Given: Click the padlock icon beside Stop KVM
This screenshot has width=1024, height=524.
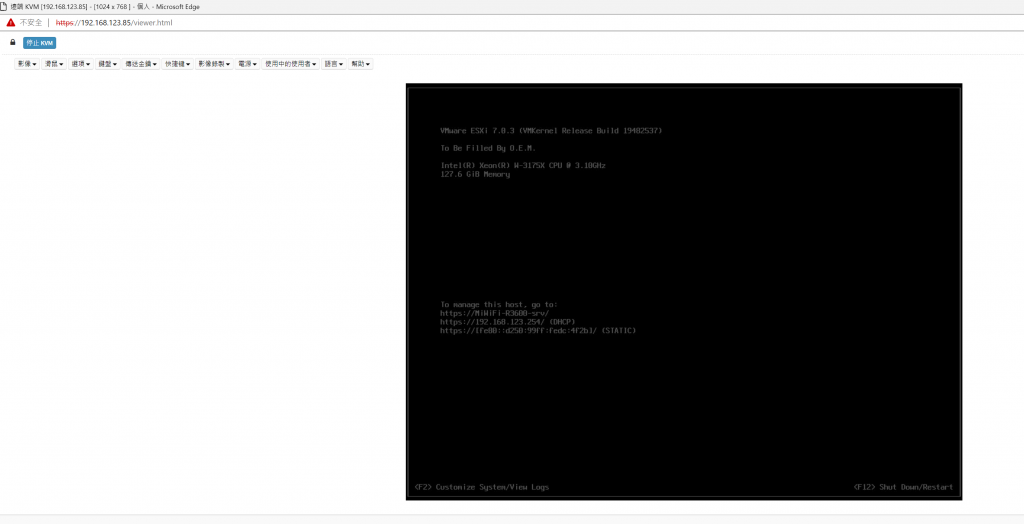Looking at the screenshot, I should tap(12, 42).
